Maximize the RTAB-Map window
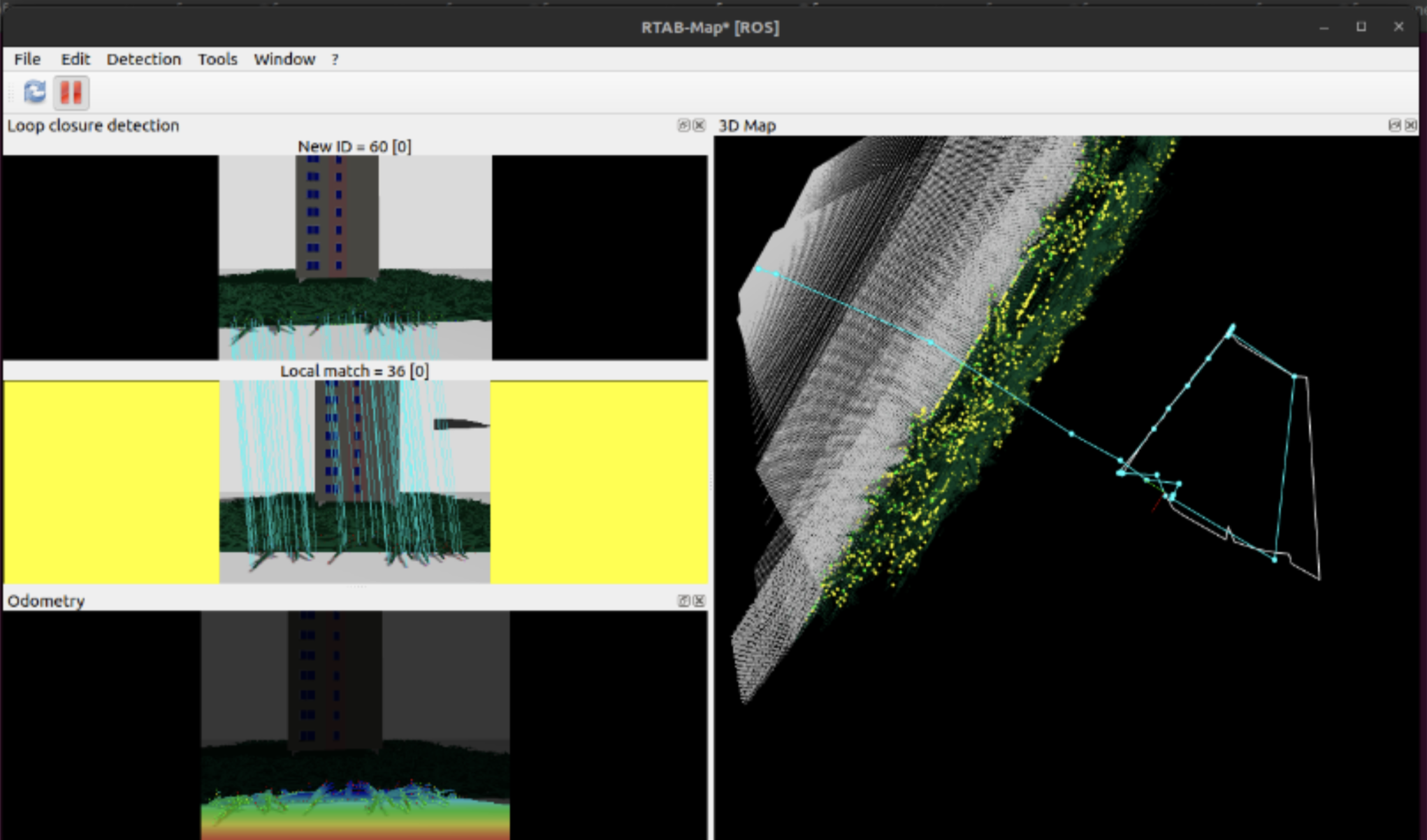This screenshot has height=840, width=1427. pos(1361,27)
